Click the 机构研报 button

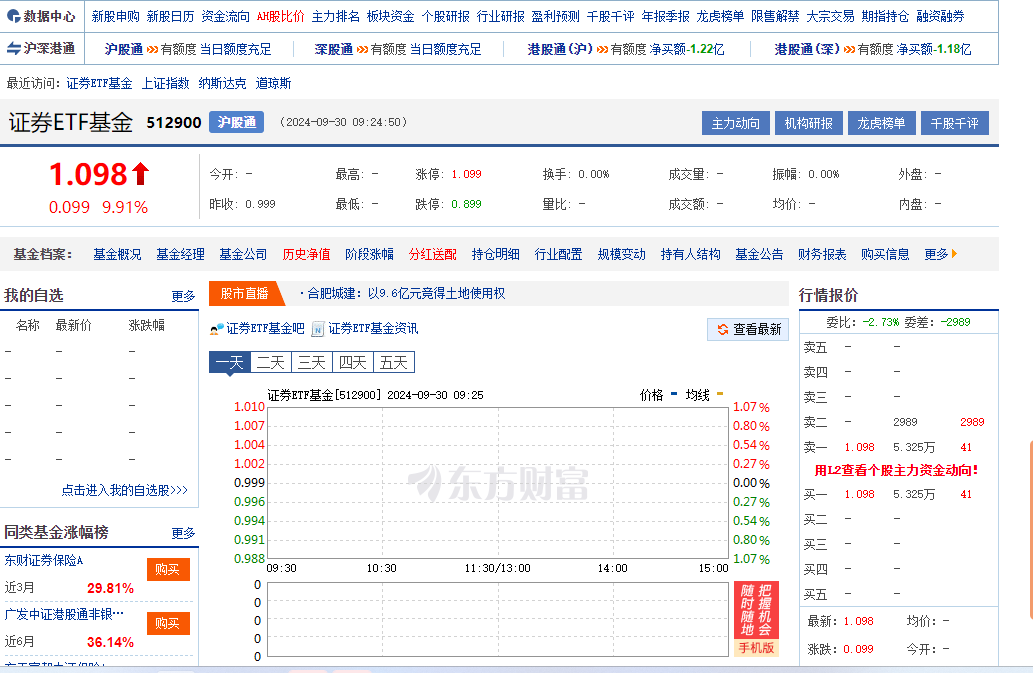coord(808,123)
